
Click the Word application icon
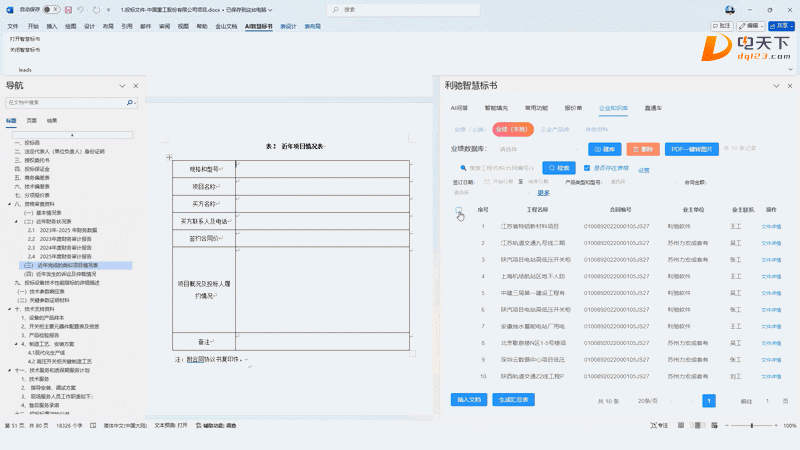pyautogui.click(x=10, y=10)
